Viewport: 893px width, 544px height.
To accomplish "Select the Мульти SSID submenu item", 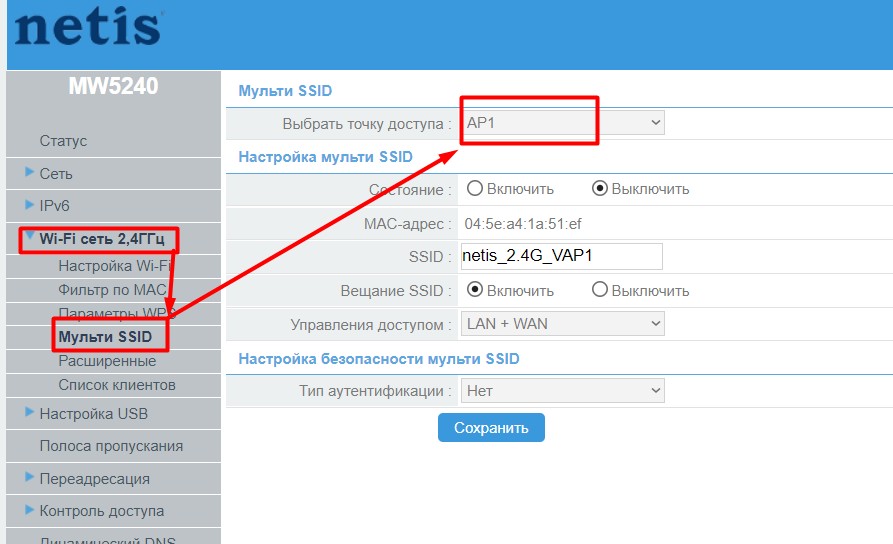I will [x=105, y=337].
